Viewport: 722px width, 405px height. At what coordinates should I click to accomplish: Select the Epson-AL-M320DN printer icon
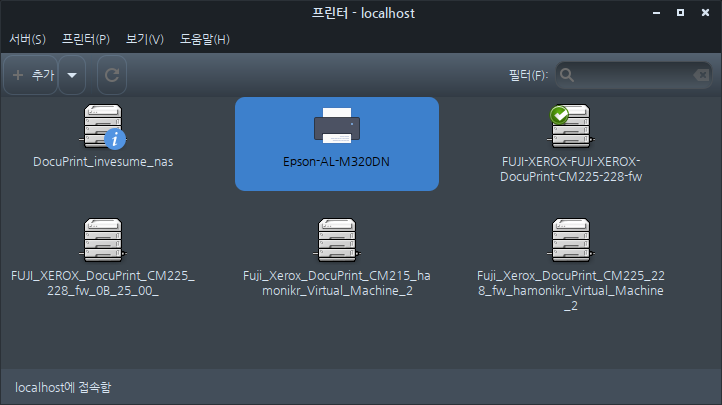(337, 126)
